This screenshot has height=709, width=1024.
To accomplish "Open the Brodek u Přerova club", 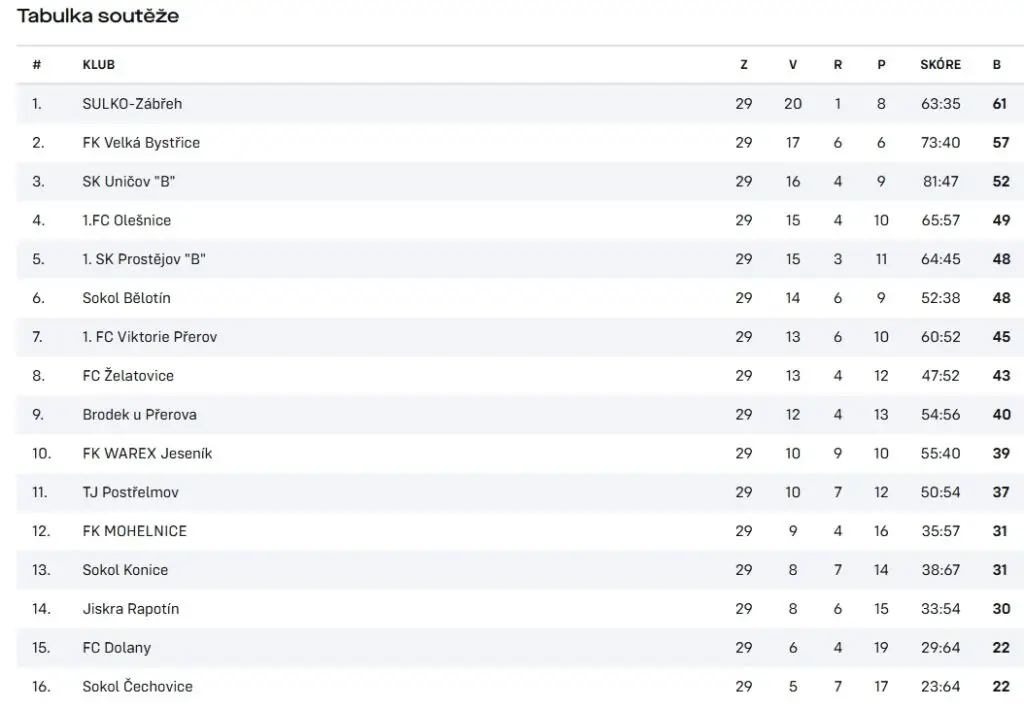I will point(139,415).
